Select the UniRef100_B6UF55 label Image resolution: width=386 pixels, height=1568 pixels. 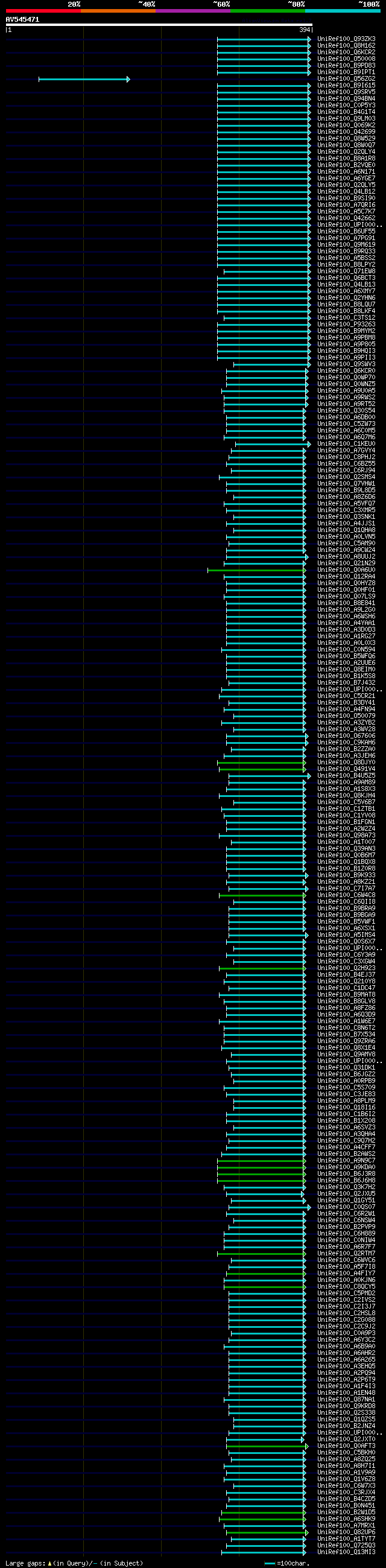(x=346, y=232)
